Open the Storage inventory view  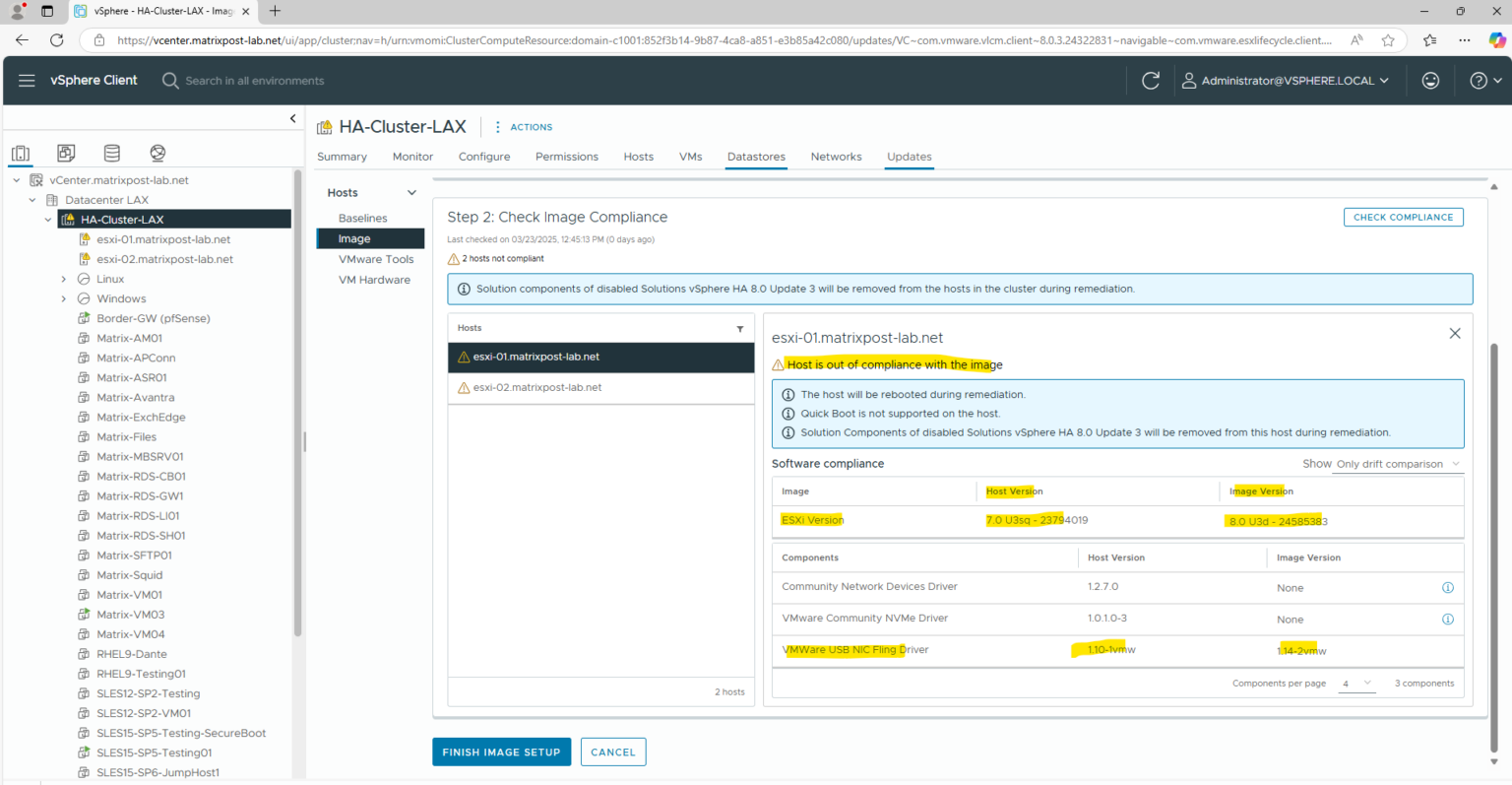click(111, 153)
